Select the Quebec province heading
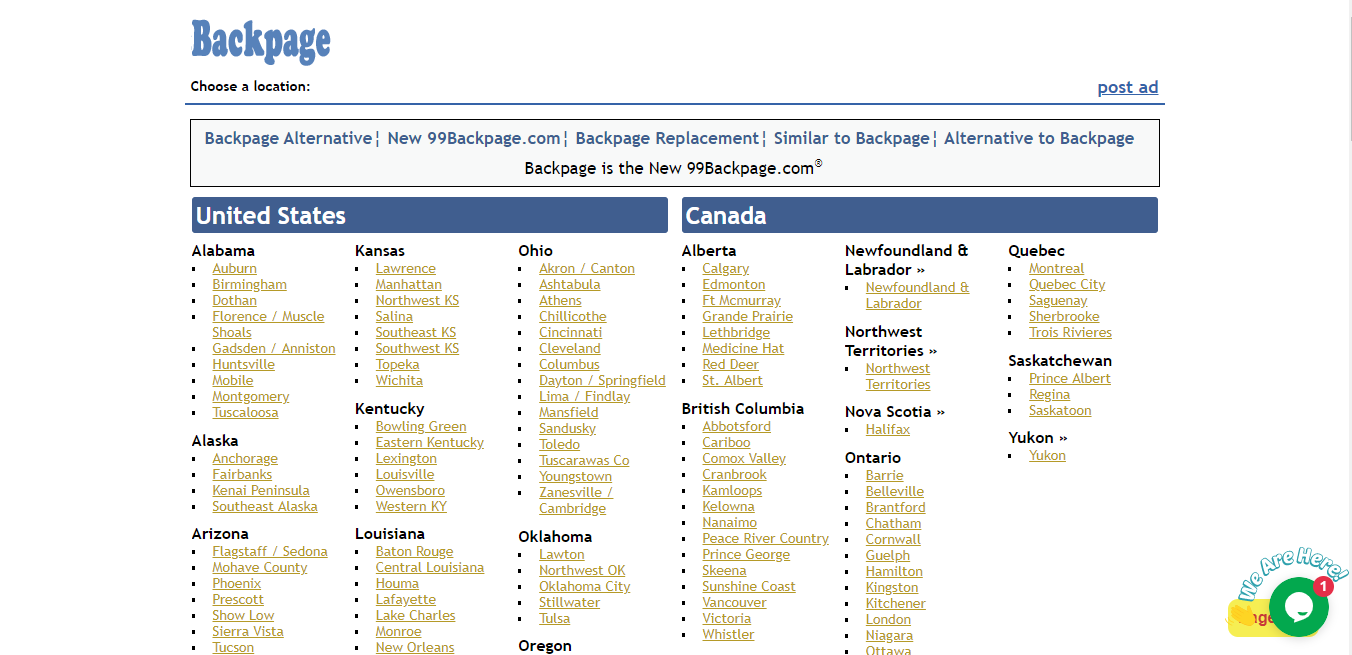Screen dimensions: 1352x655 point(1036,251)
